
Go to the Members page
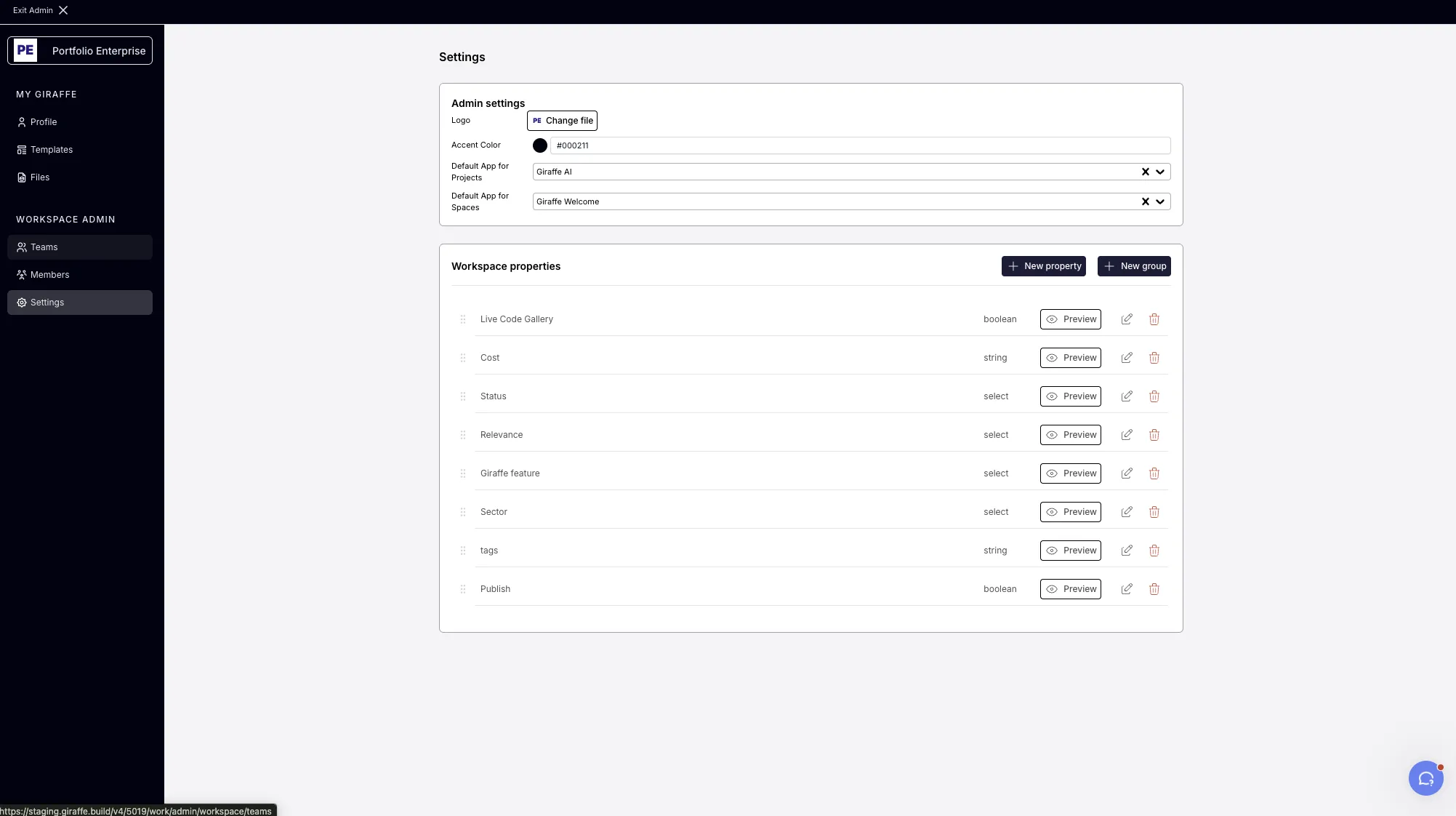click(49, 275)
